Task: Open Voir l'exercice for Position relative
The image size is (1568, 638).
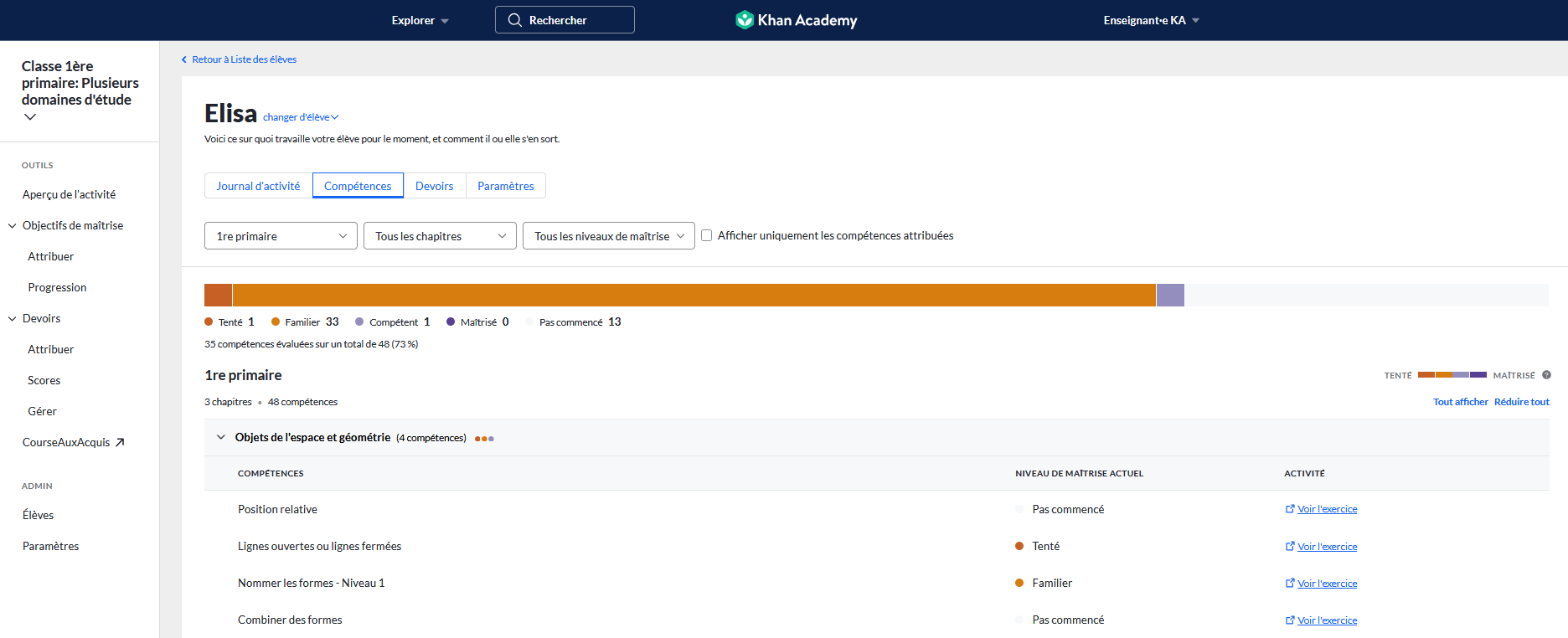Action: coord(1327,509)
